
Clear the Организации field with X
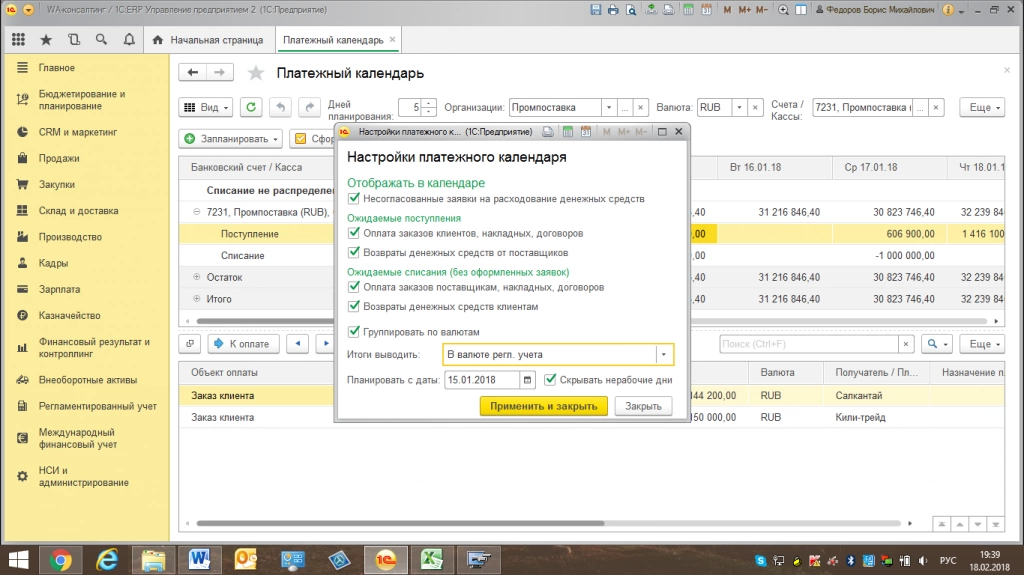click(x=641, y=107)
